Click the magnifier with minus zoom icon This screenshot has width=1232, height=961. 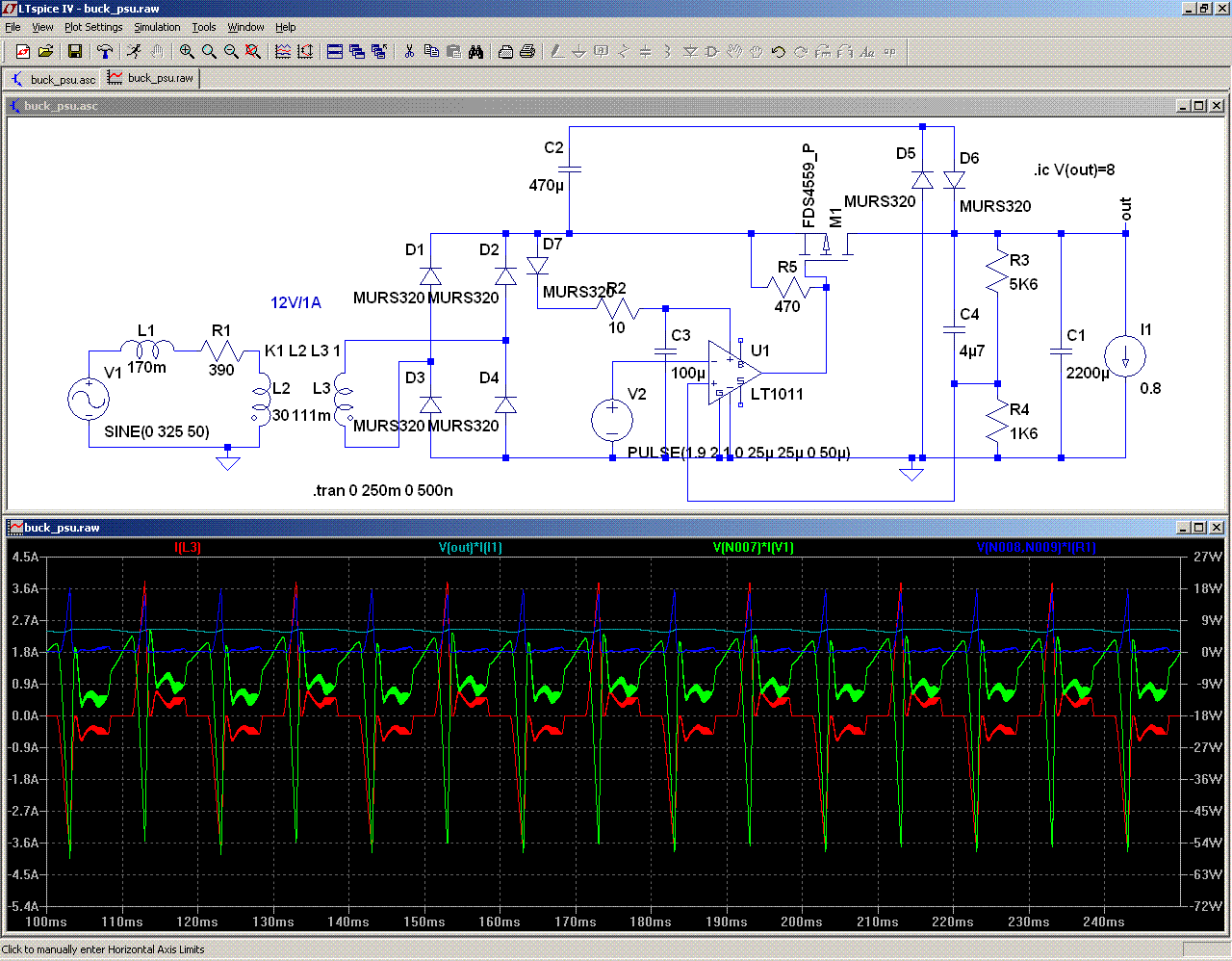231,52
